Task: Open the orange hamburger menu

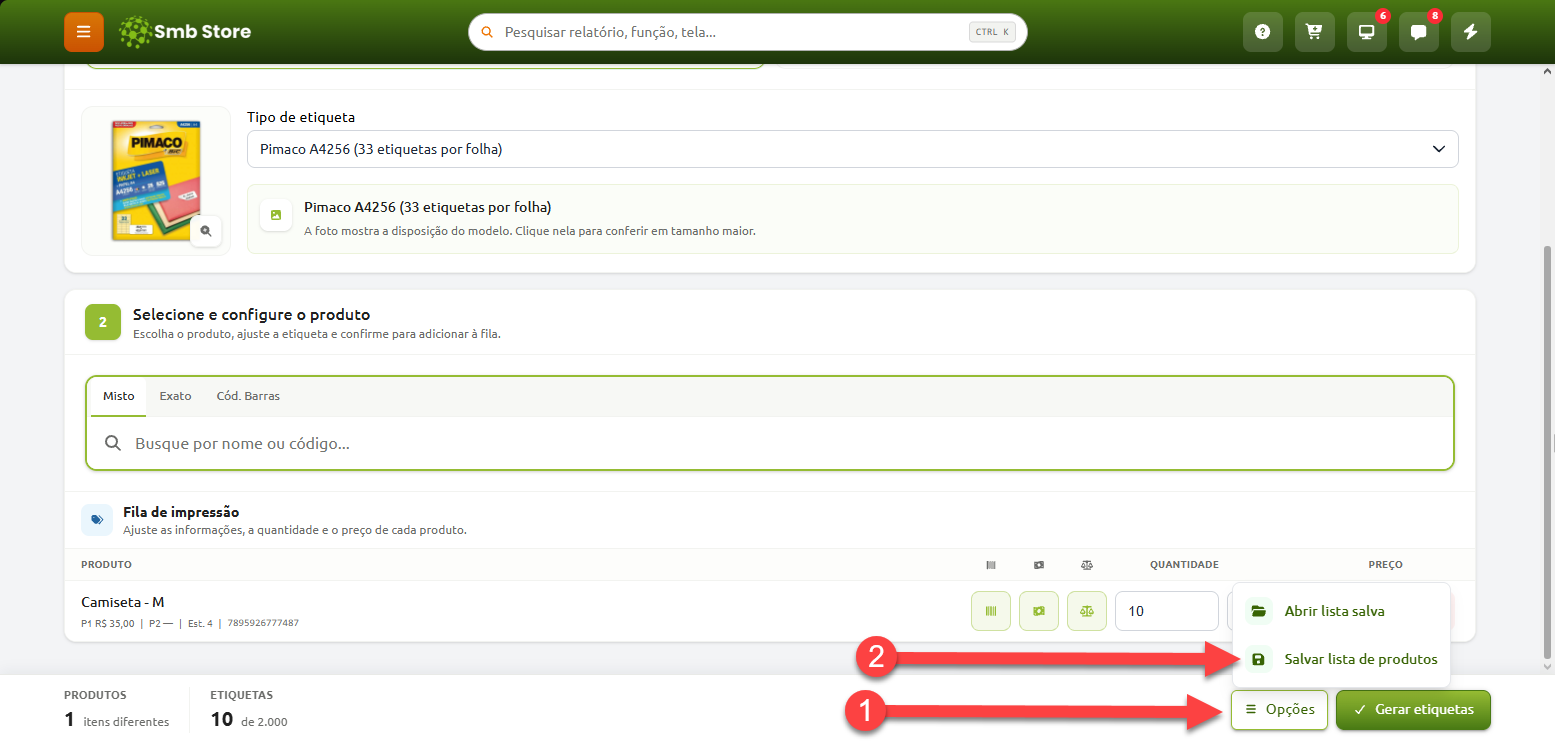Action: (84, 32)
